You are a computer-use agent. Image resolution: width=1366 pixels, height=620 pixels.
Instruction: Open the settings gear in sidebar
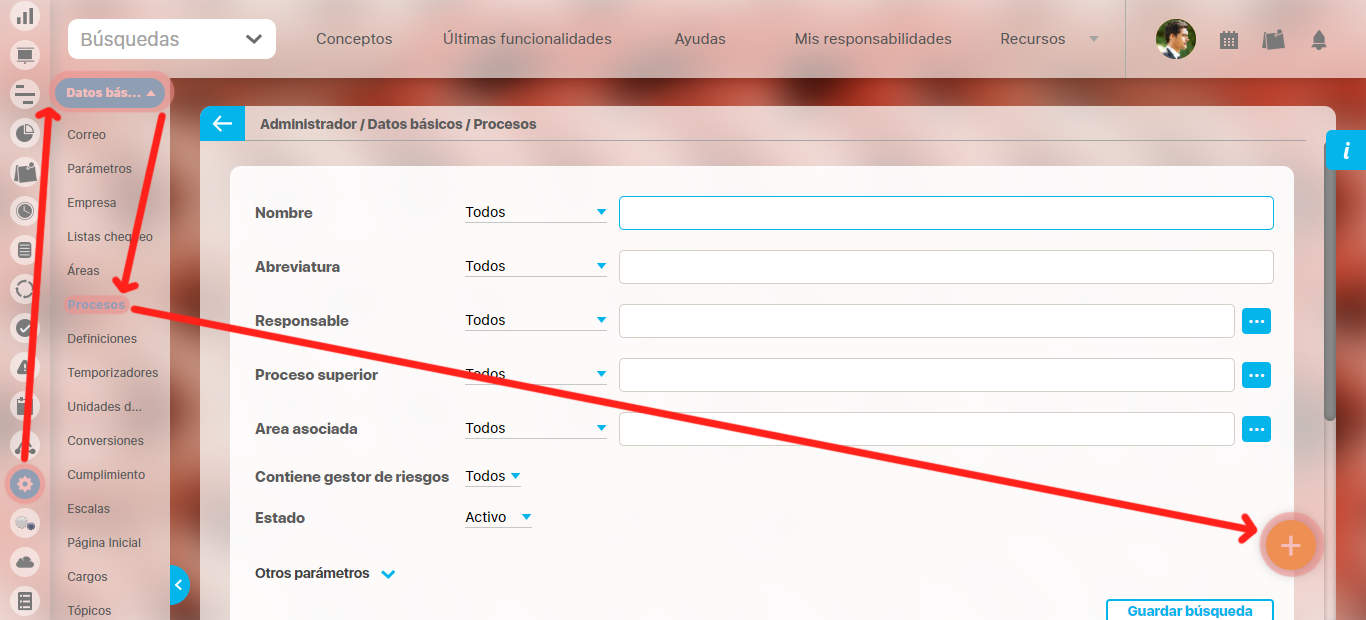pos(25,484)
